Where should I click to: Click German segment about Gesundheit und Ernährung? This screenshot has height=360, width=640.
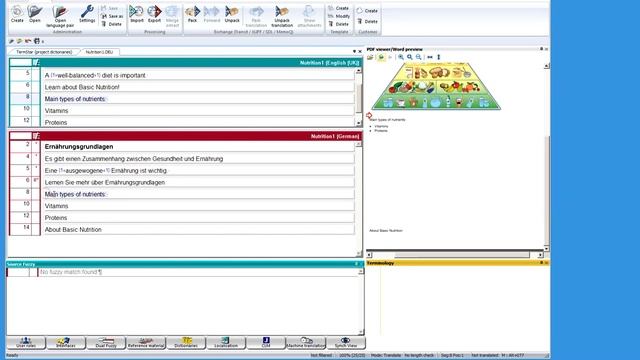[199, 159]
